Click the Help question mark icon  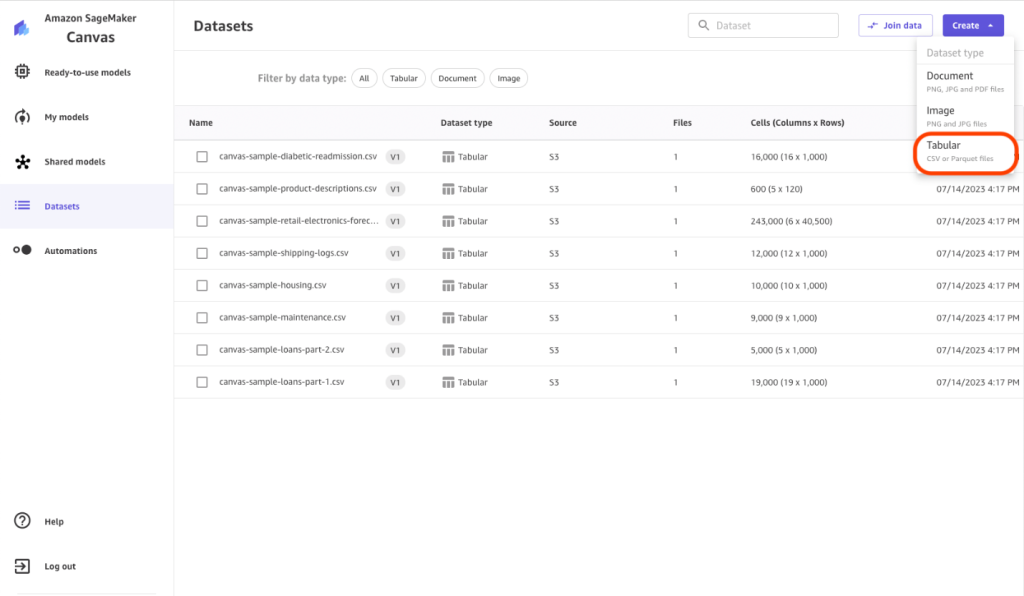tap(22, 521)
